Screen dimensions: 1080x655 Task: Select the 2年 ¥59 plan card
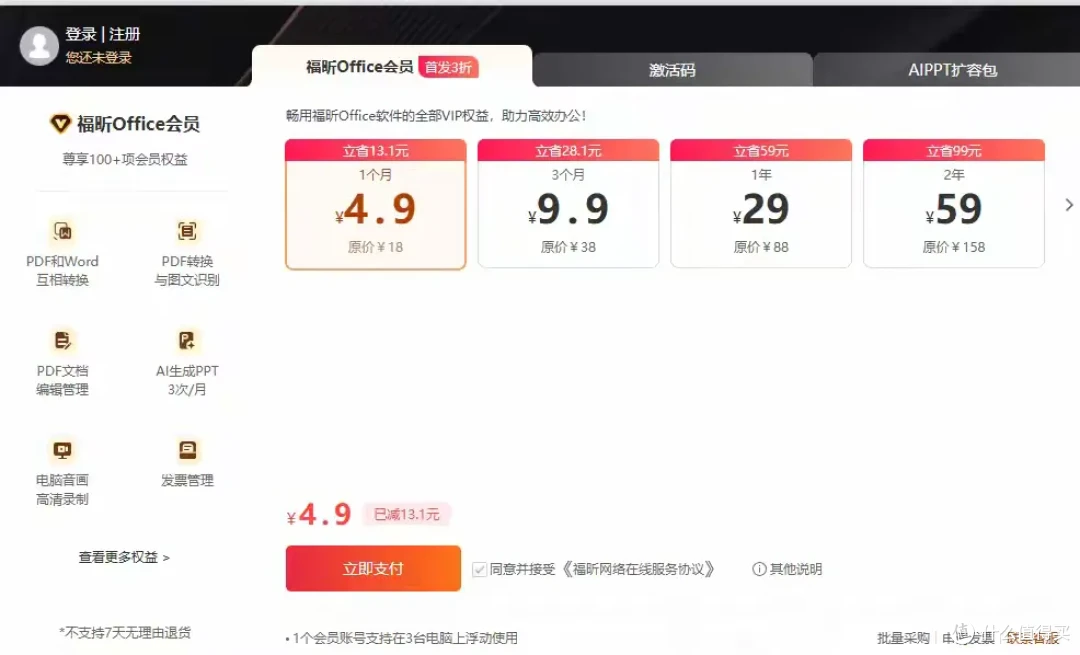click(954, 204)
